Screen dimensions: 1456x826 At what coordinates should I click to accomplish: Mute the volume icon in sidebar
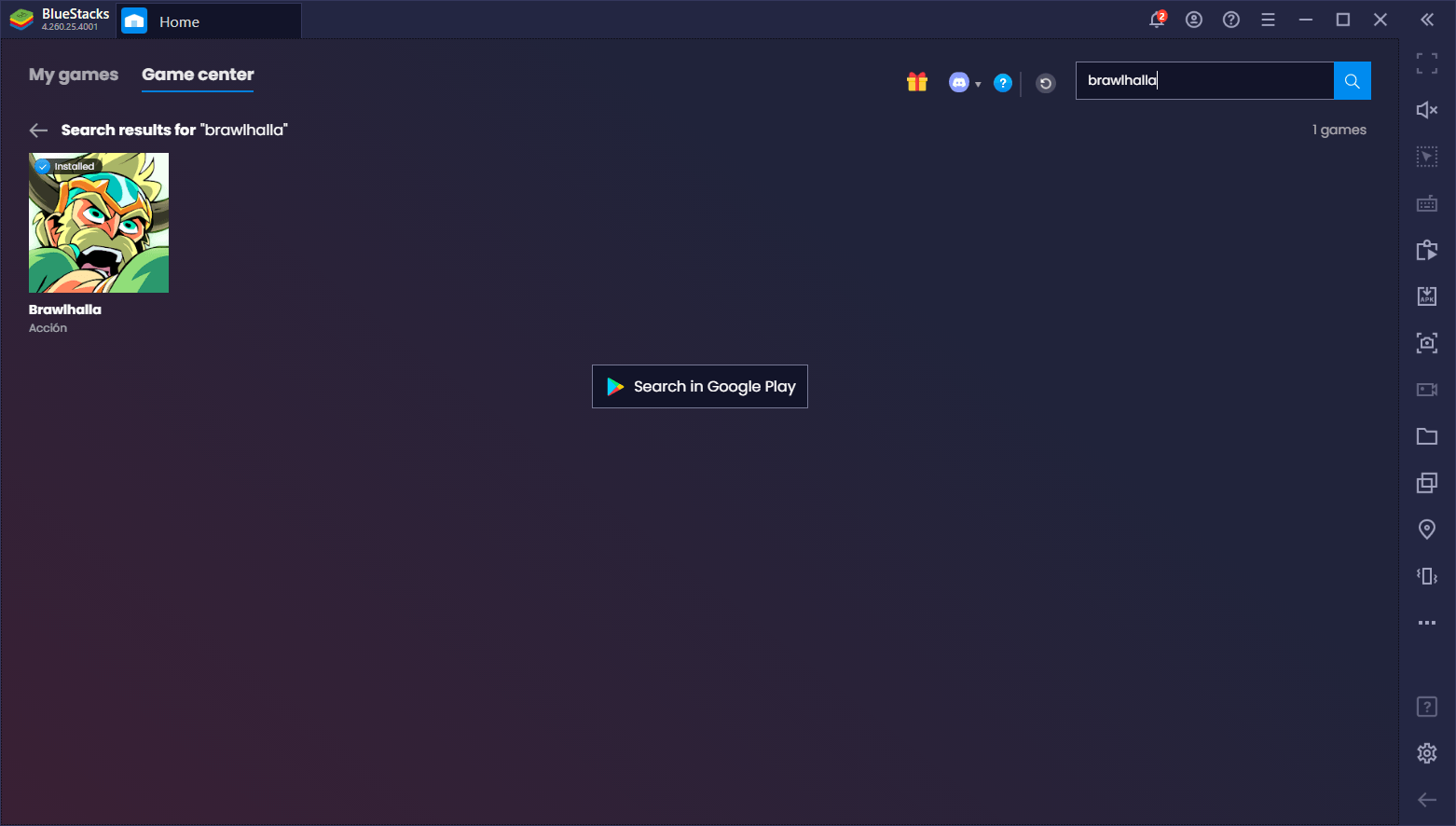[1427, 110]
